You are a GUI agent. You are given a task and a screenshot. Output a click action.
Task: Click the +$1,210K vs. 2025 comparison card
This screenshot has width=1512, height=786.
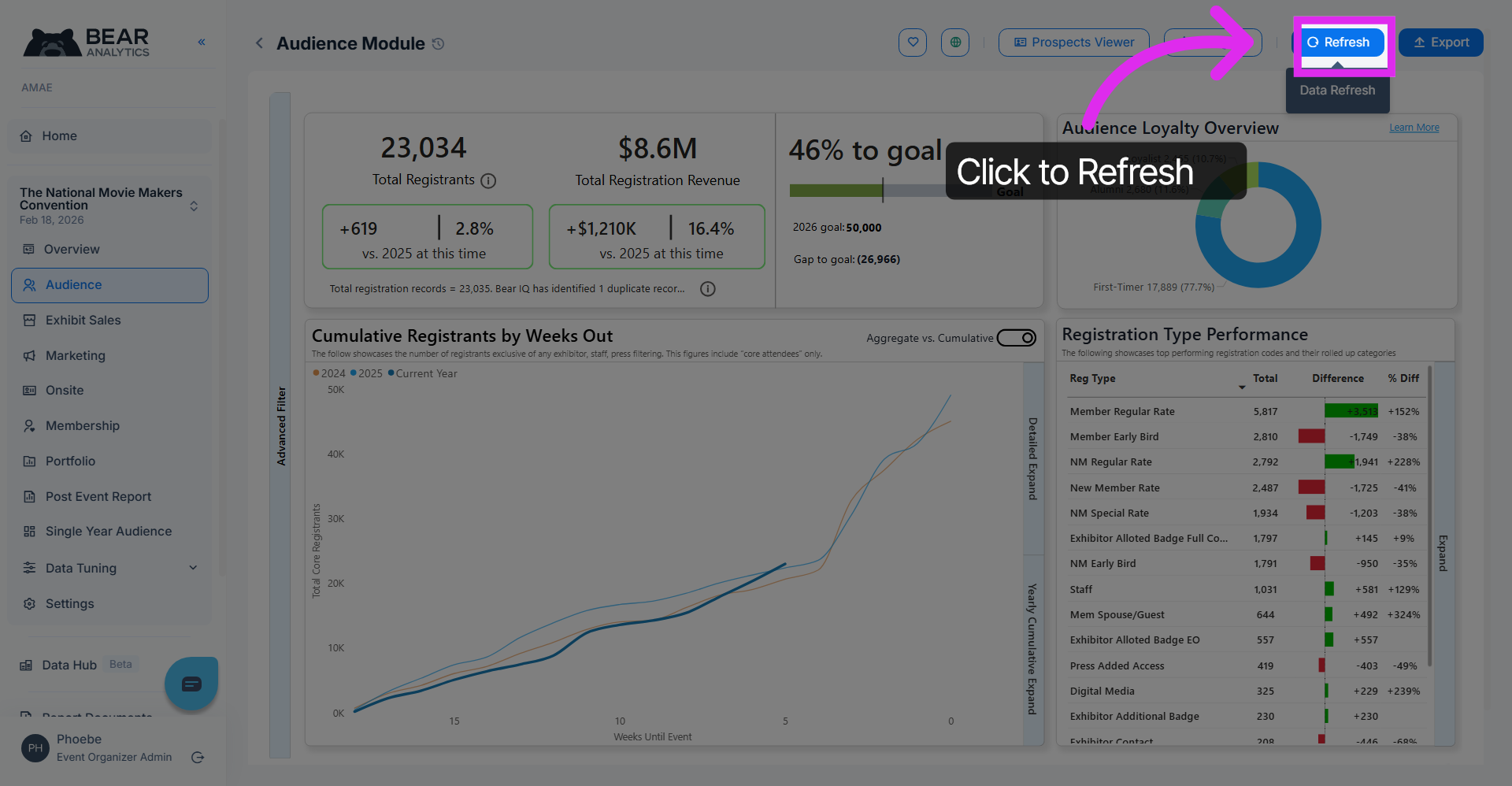click(657, 237)
